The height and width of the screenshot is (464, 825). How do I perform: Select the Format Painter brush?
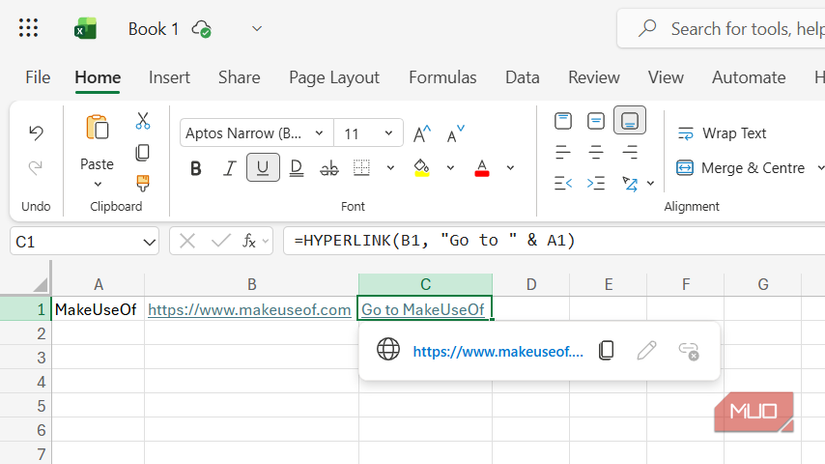pyautogui.click(x=143, y=184)
